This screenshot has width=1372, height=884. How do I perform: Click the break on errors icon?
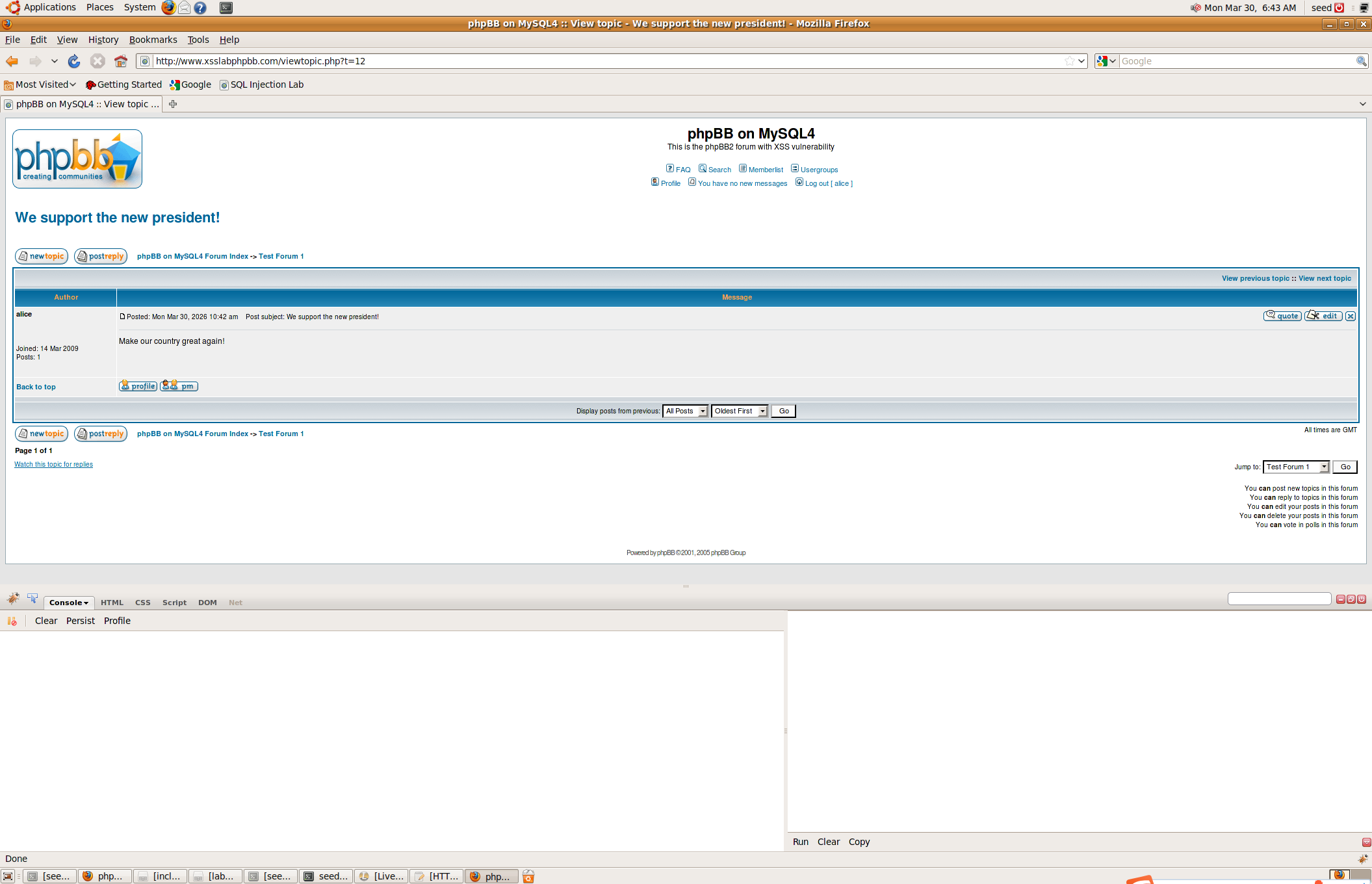[x=12, y=621]
